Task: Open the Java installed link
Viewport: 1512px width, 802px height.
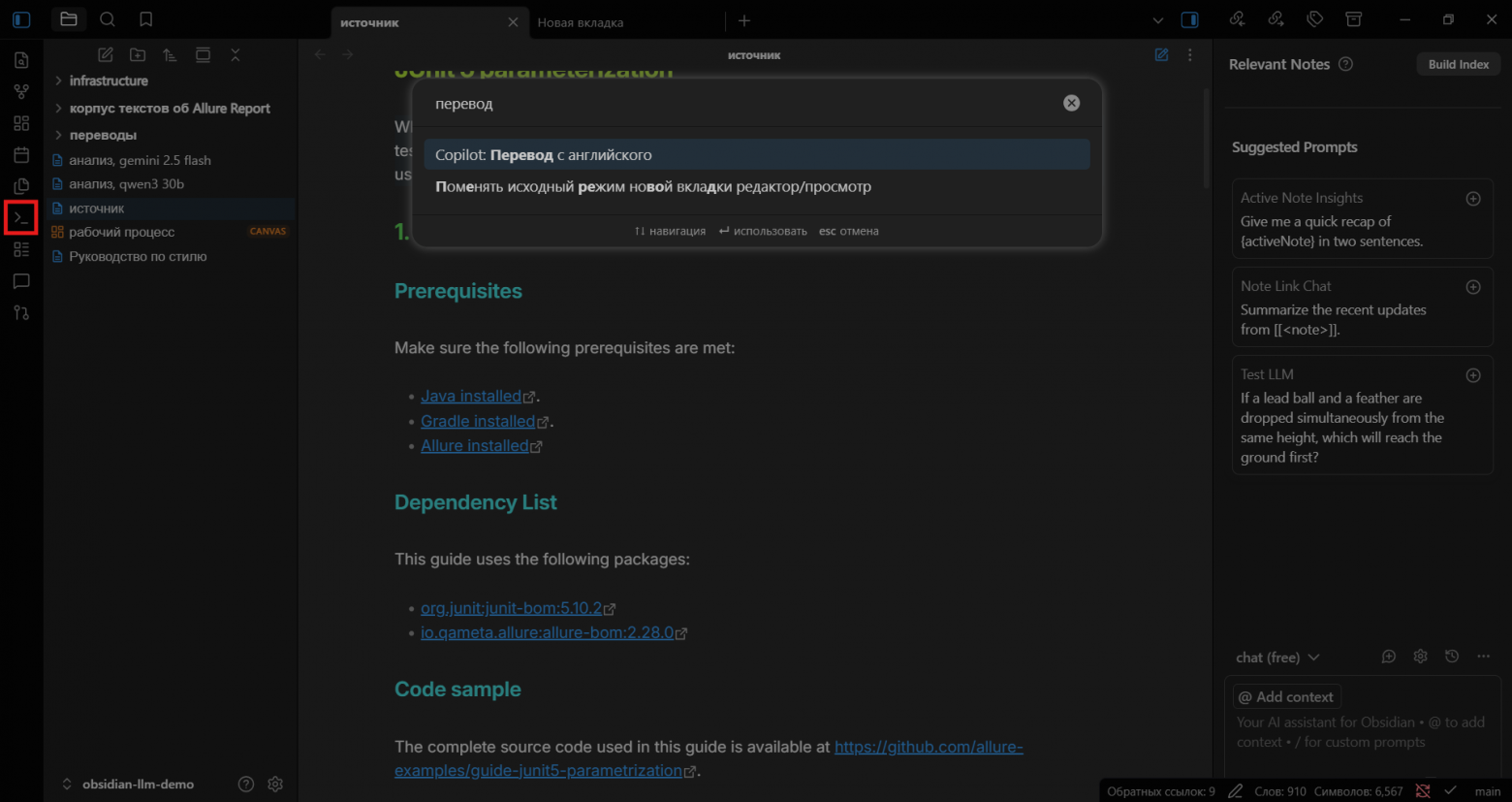Action: [x=472, y=396]
